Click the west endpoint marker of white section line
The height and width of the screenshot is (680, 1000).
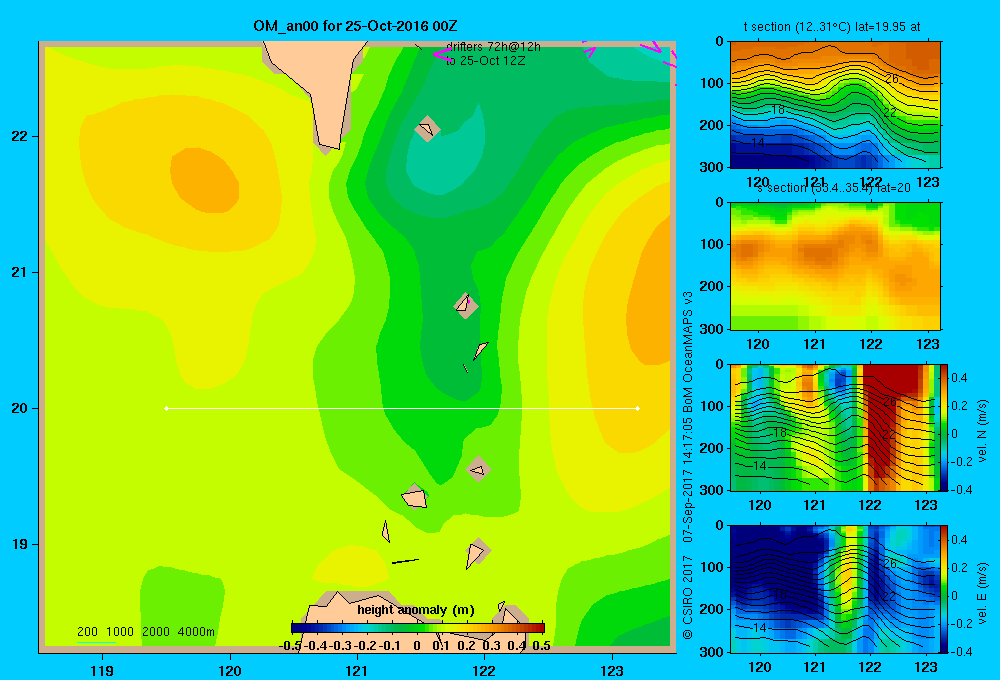166,408
